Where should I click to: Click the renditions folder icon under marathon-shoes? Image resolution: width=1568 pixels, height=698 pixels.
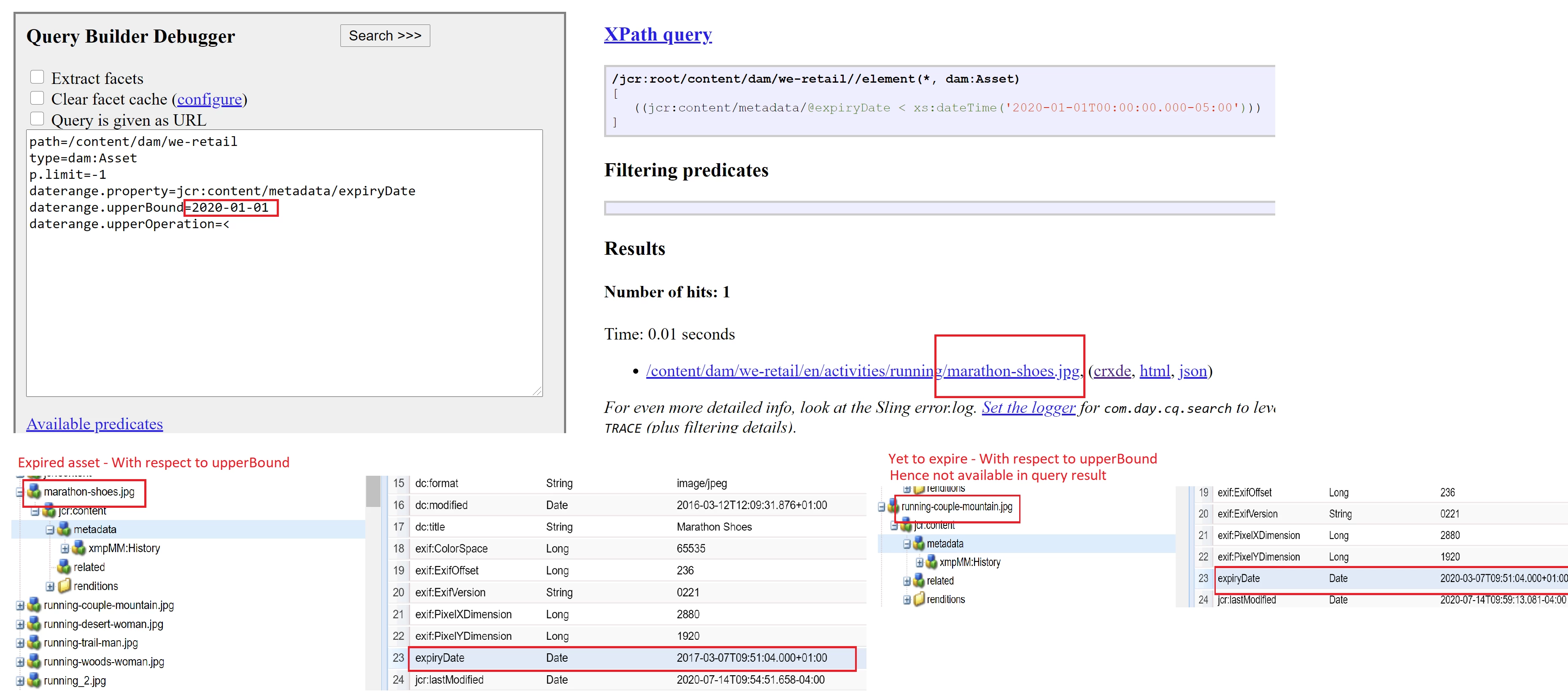coord(65,586)
